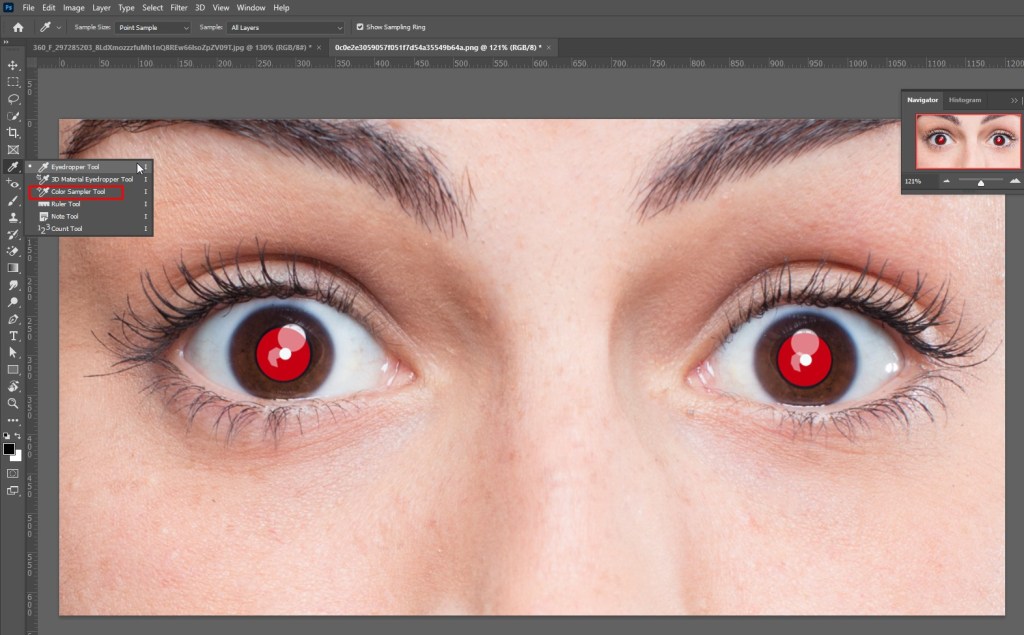Click the foreground color swatch
Viewport: 1024px width, 635px height.
tap(10, 449)
